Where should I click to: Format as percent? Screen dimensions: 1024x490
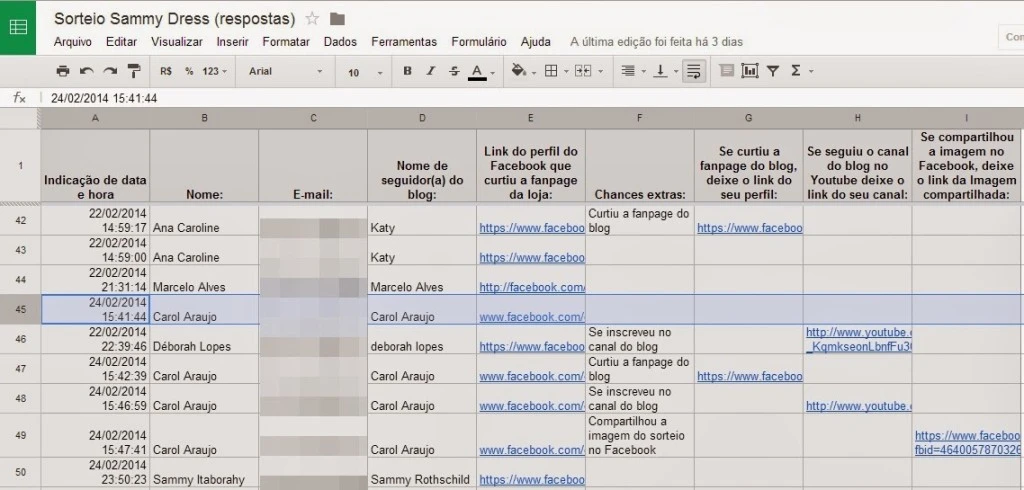click(x=189, y=71)
